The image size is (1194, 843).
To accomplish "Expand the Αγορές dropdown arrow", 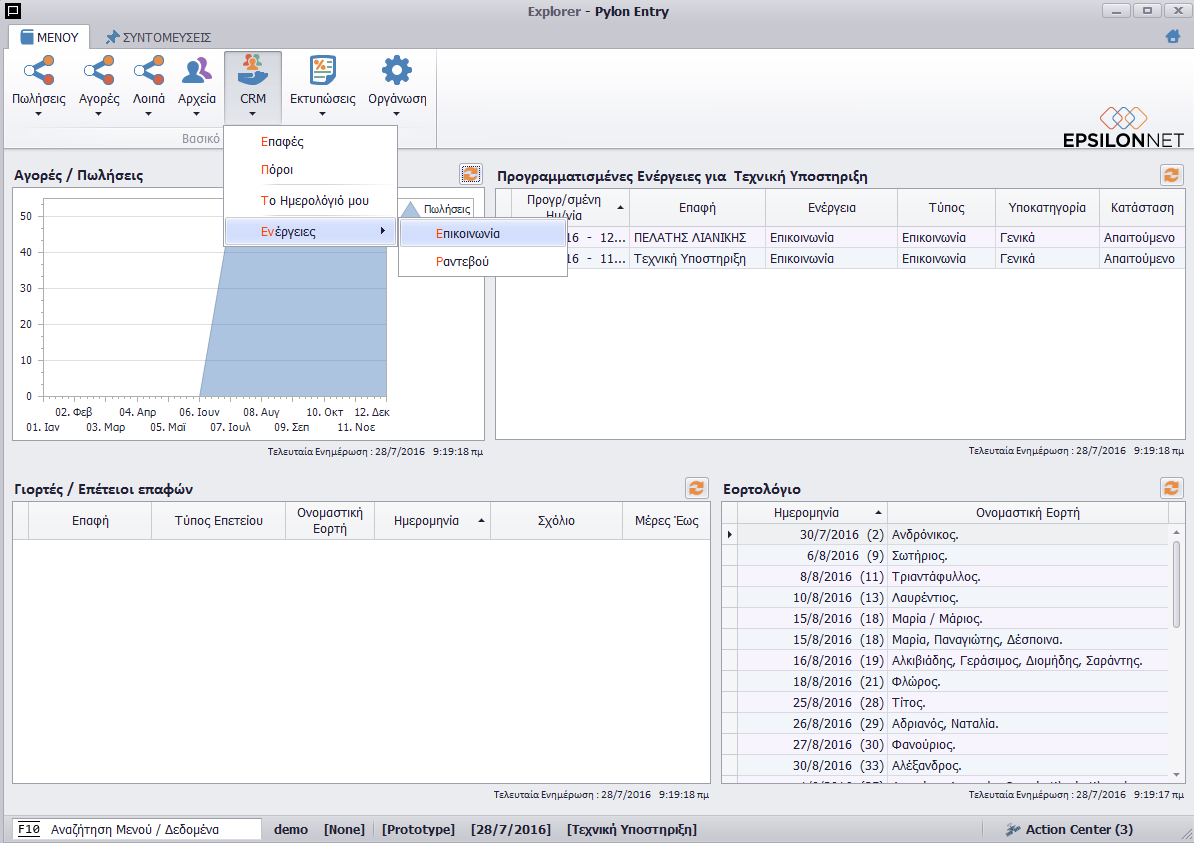I will click(x=98, y=114).
